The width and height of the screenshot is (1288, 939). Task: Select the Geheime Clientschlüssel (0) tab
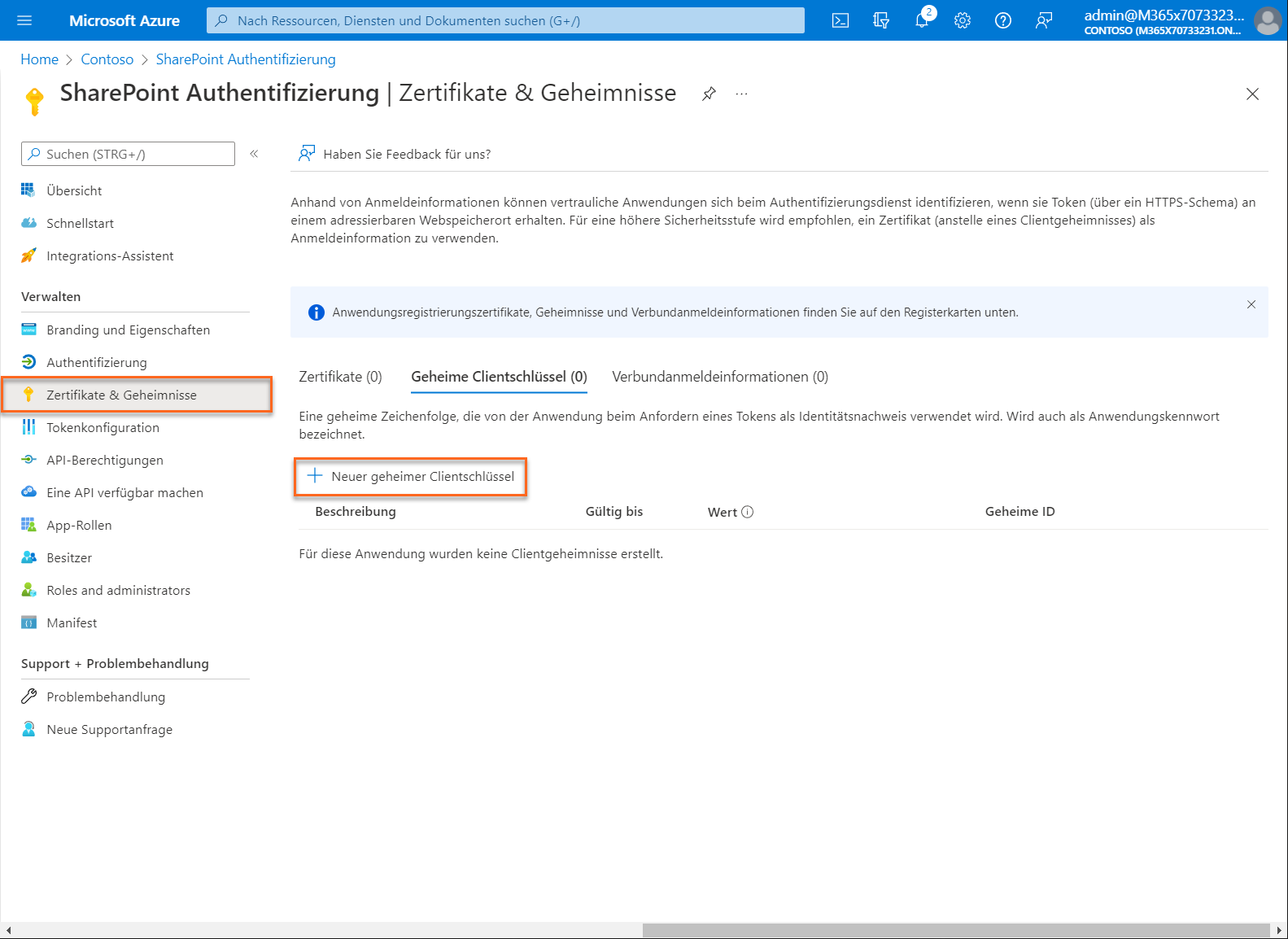tap(499, 377)
